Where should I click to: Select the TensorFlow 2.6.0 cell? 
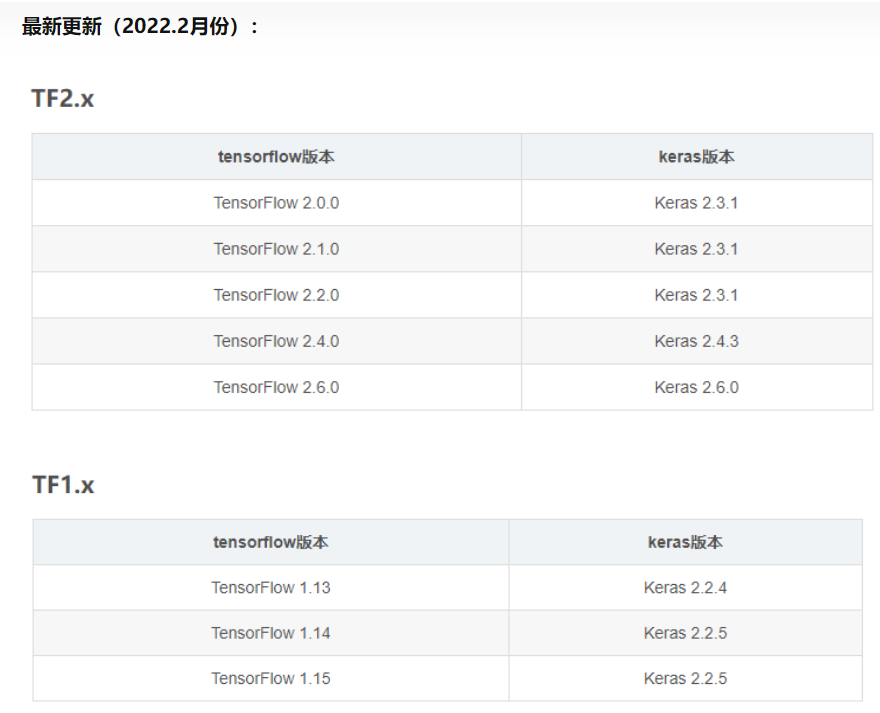pyautogui.click(x=276, y=387)
